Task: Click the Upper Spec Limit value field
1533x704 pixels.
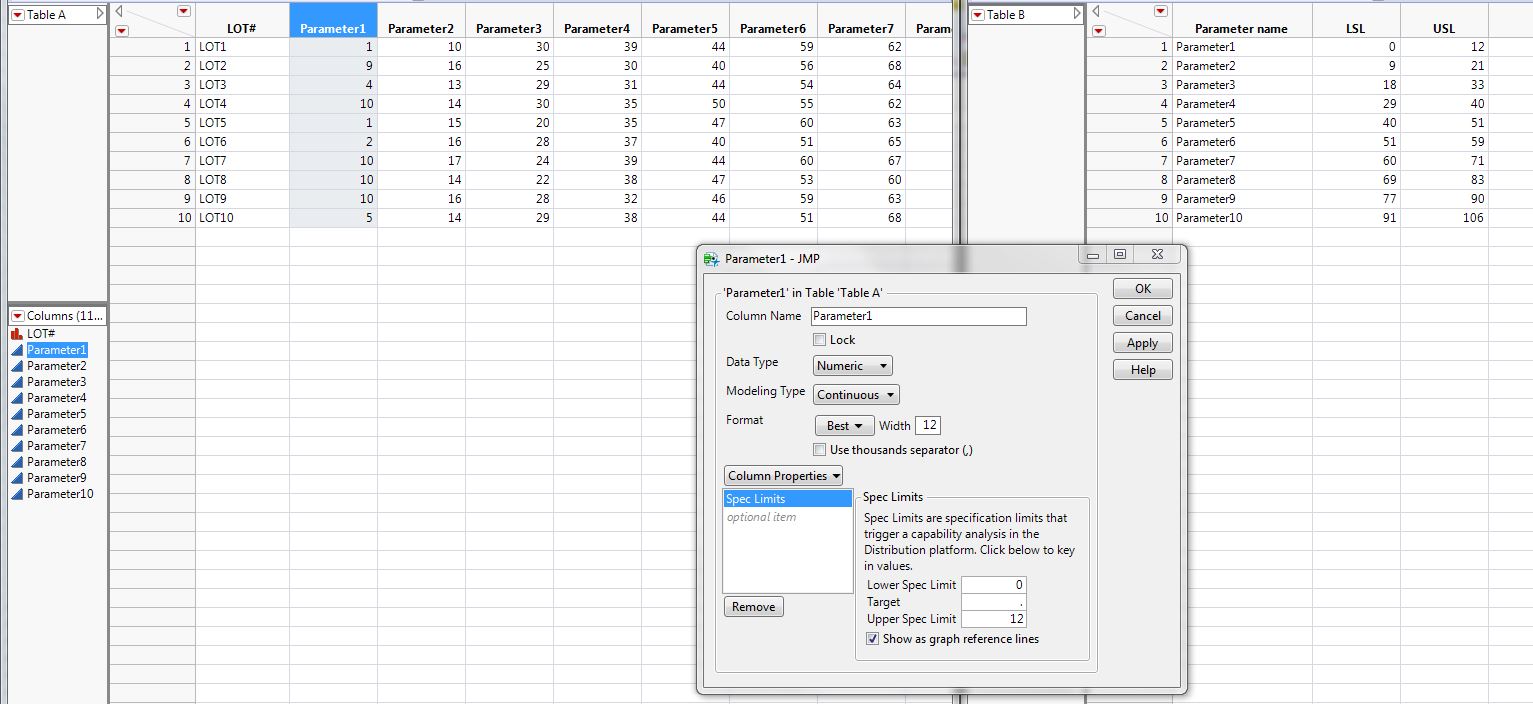Action: pos(993,618)
